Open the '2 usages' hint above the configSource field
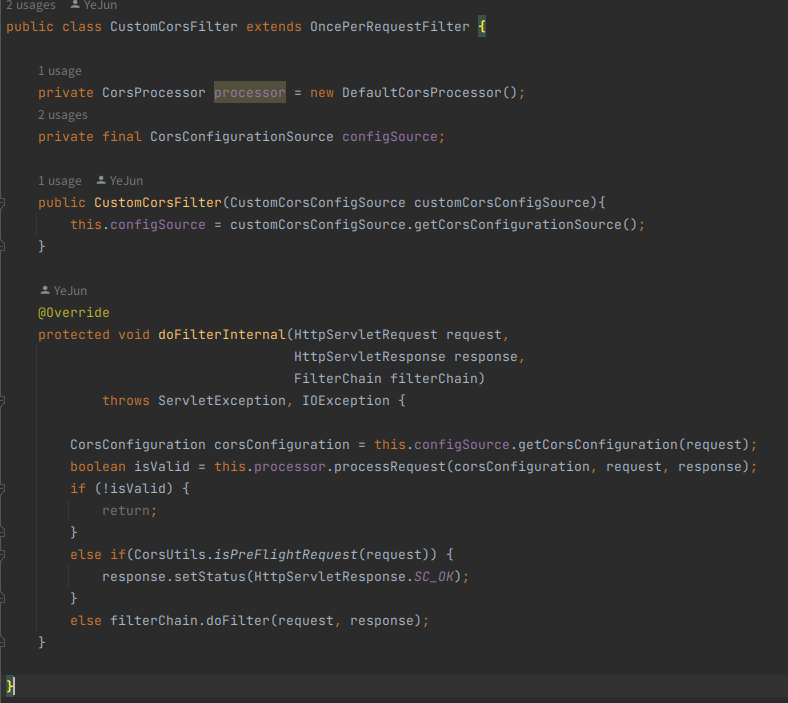 tap(63, 115)
